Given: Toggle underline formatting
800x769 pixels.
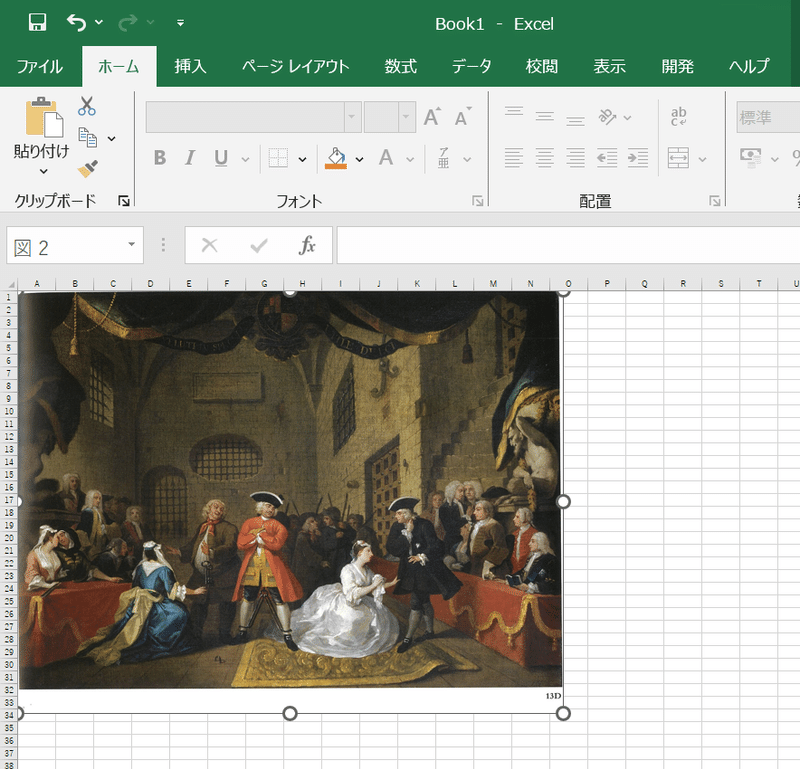Looking at the screenshot, I should (x=221, y=158).
